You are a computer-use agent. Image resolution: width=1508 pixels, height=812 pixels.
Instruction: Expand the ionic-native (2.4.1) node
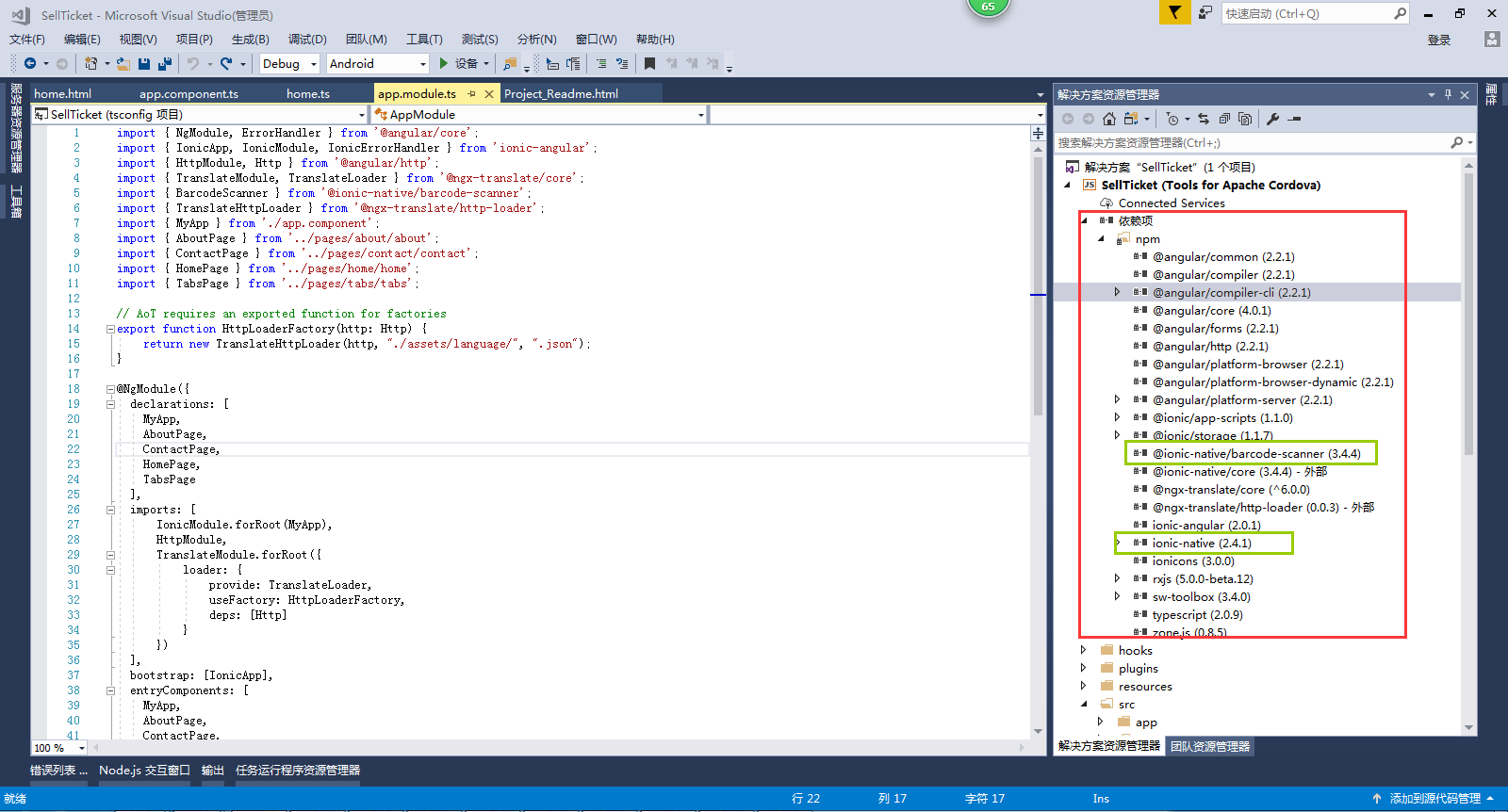pos(1117,543)
